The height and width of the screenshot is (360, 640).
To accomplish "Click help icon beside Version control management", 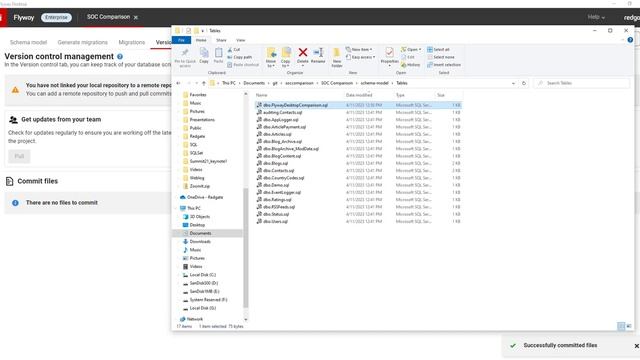I will (x=120, y=57).
